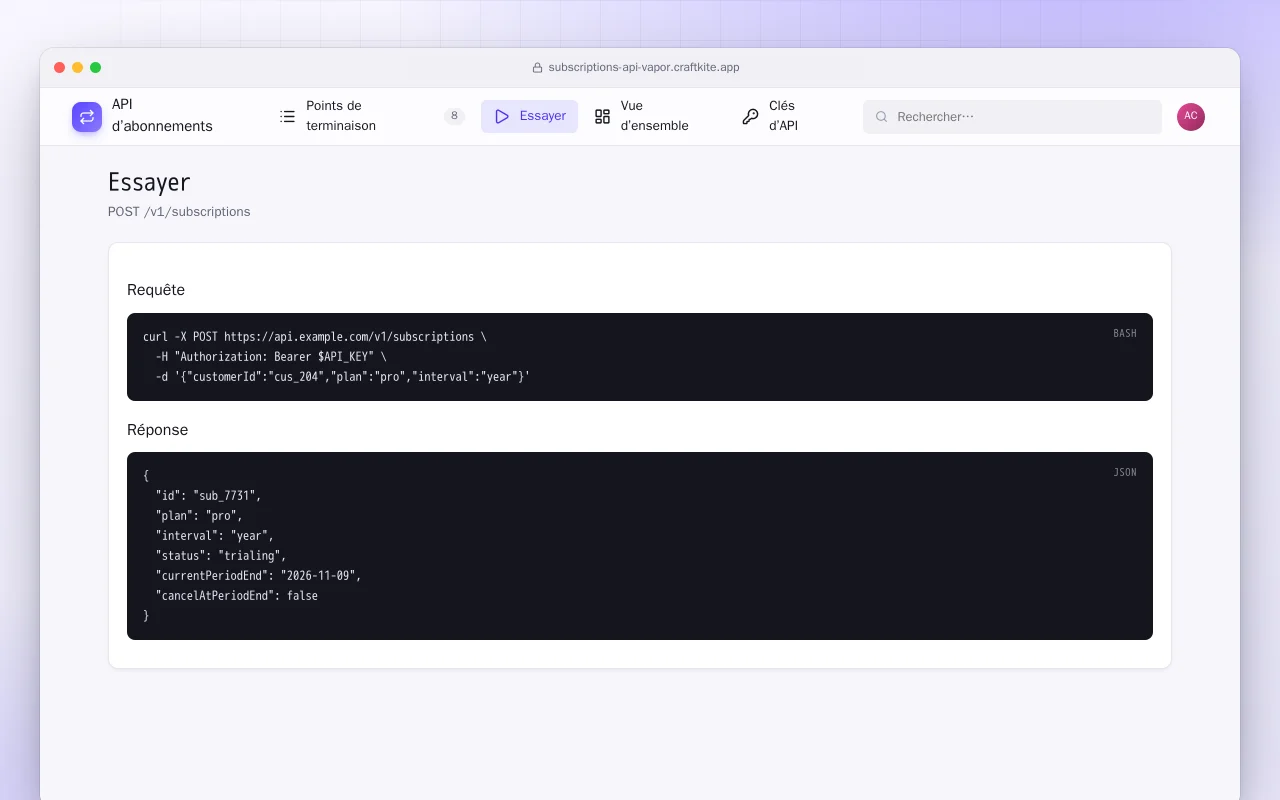Switch to the Essayer tab
1280x800 pixels.
click(x=529, y=116)
